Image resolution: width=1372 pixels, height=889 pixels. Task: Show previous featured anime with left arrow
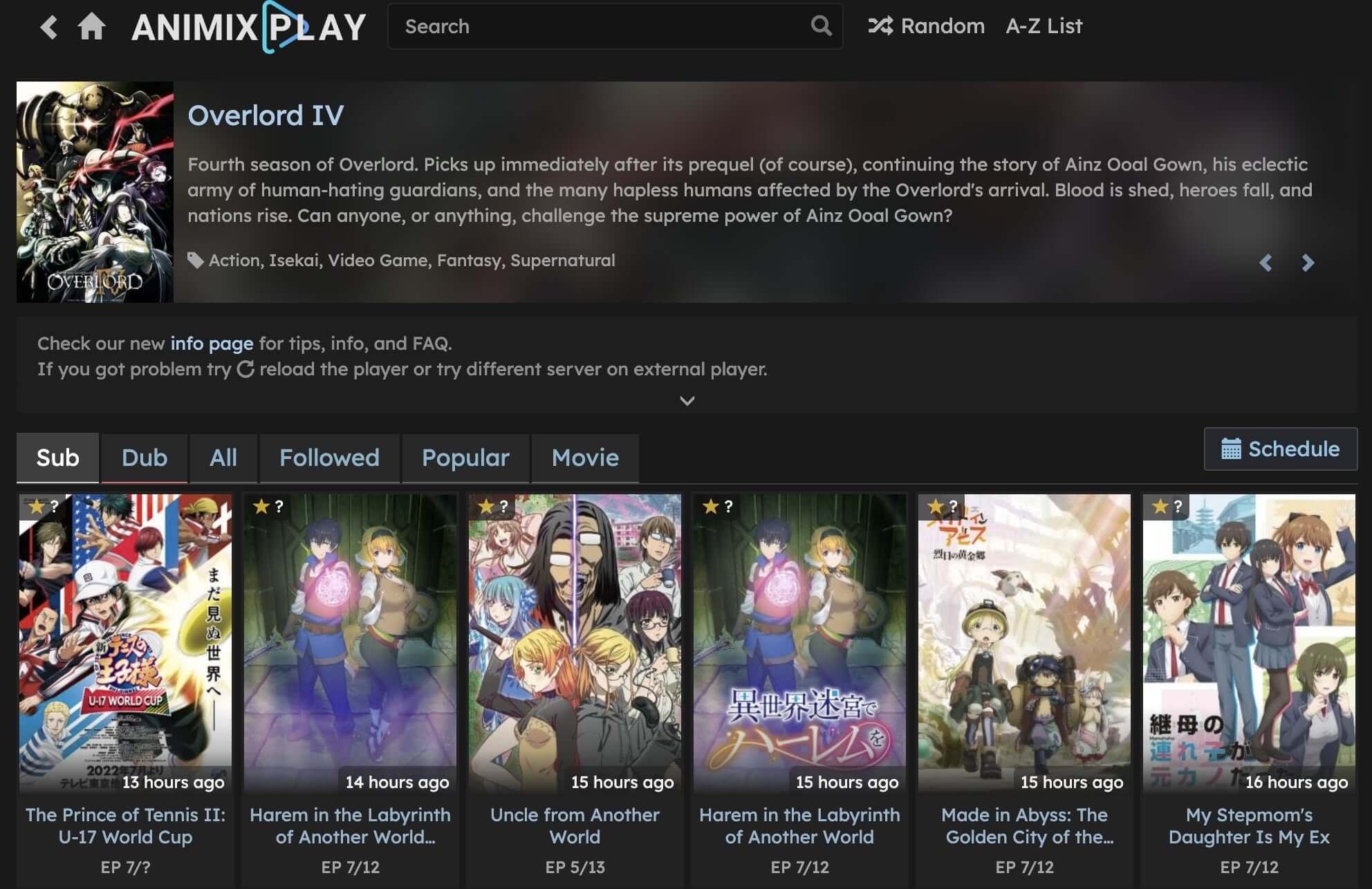point(1266,263)
